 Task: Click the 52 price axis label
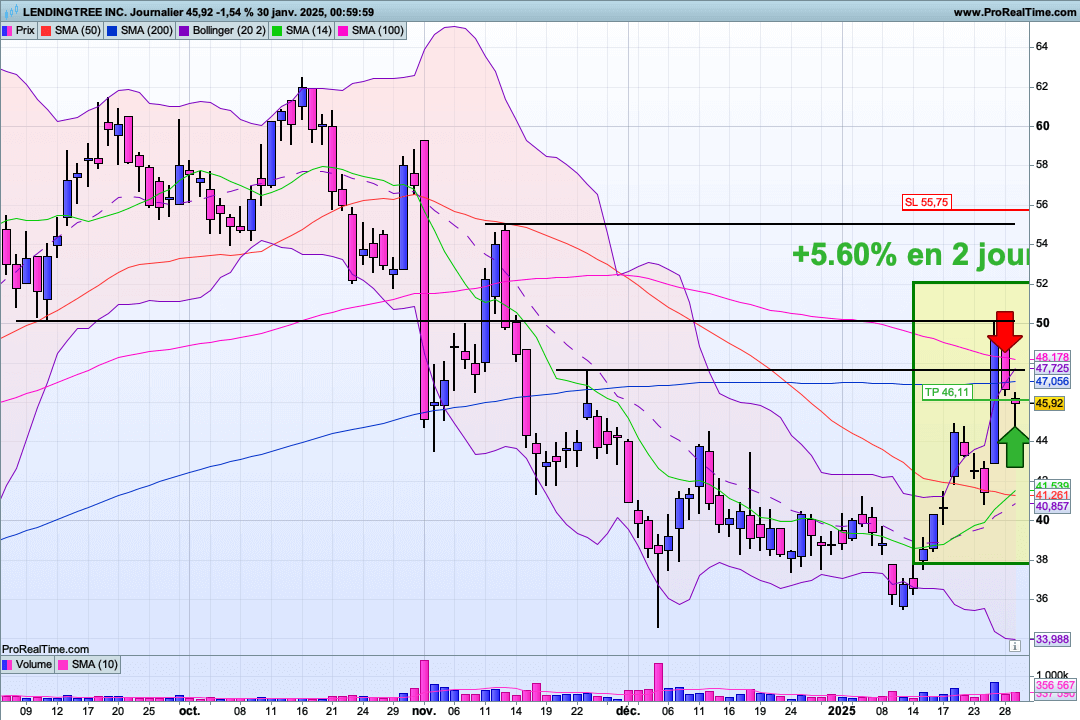click(1042, 283)
